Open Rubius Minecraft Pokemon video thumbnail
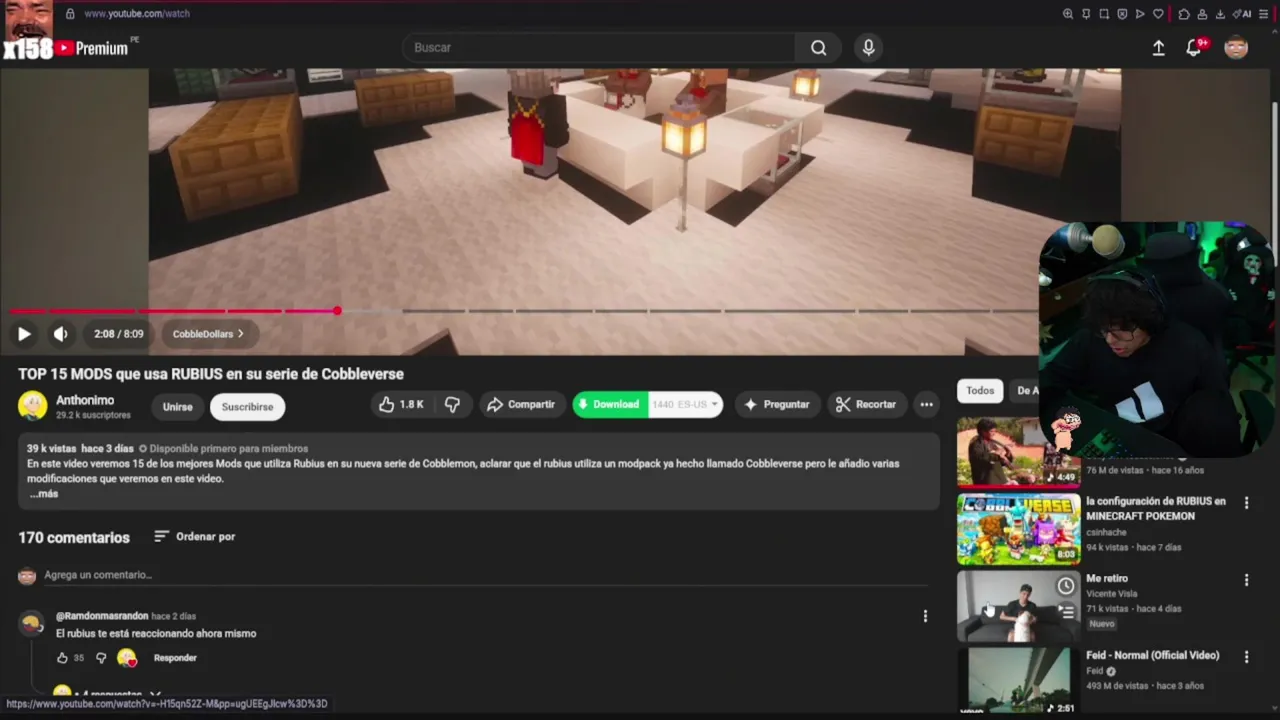The image size is (1280, 720). coord(1018,529)
